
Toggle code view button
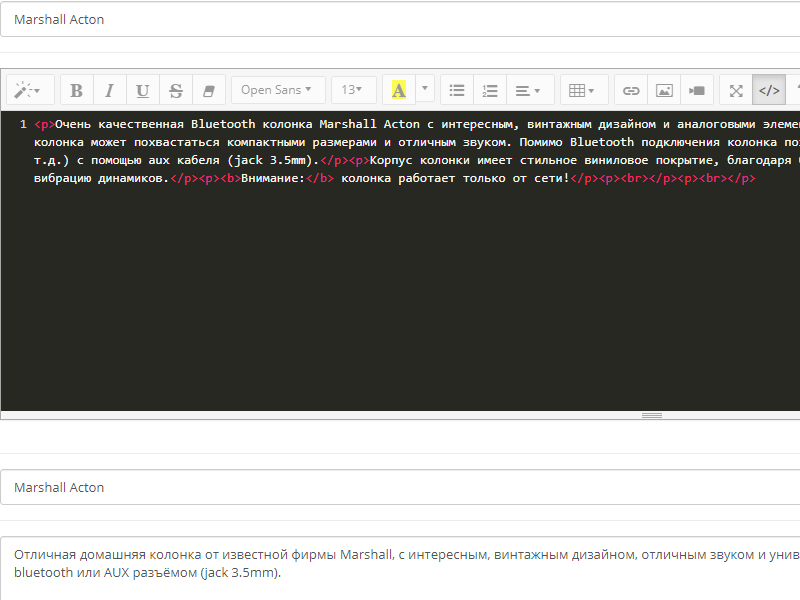click(769, 90)
